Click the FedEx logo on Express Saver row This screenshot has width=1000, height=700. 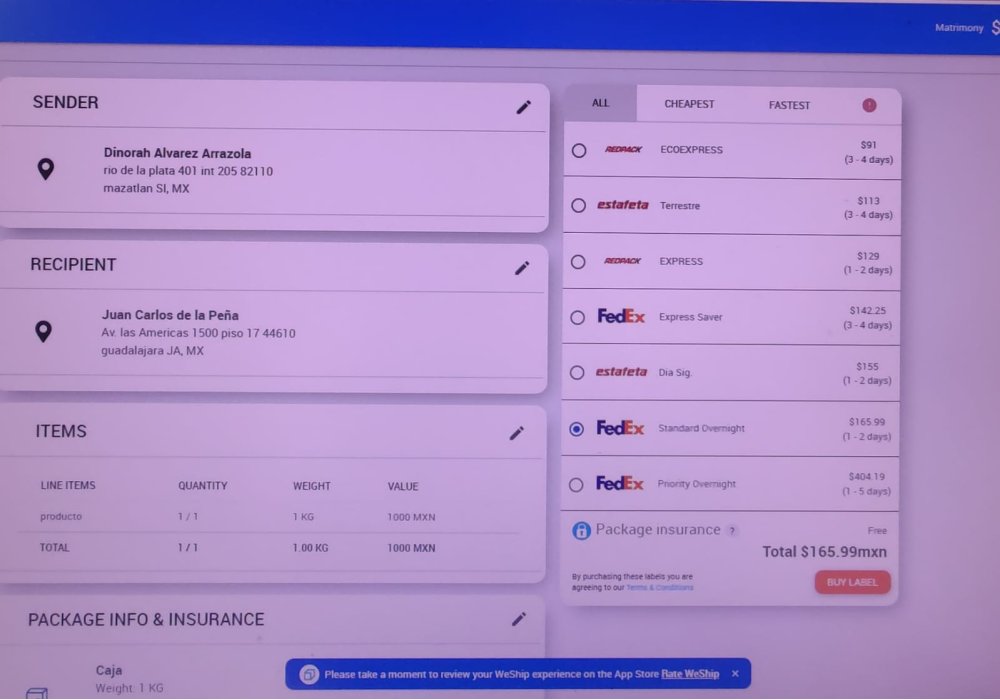[x=621, y=316]
